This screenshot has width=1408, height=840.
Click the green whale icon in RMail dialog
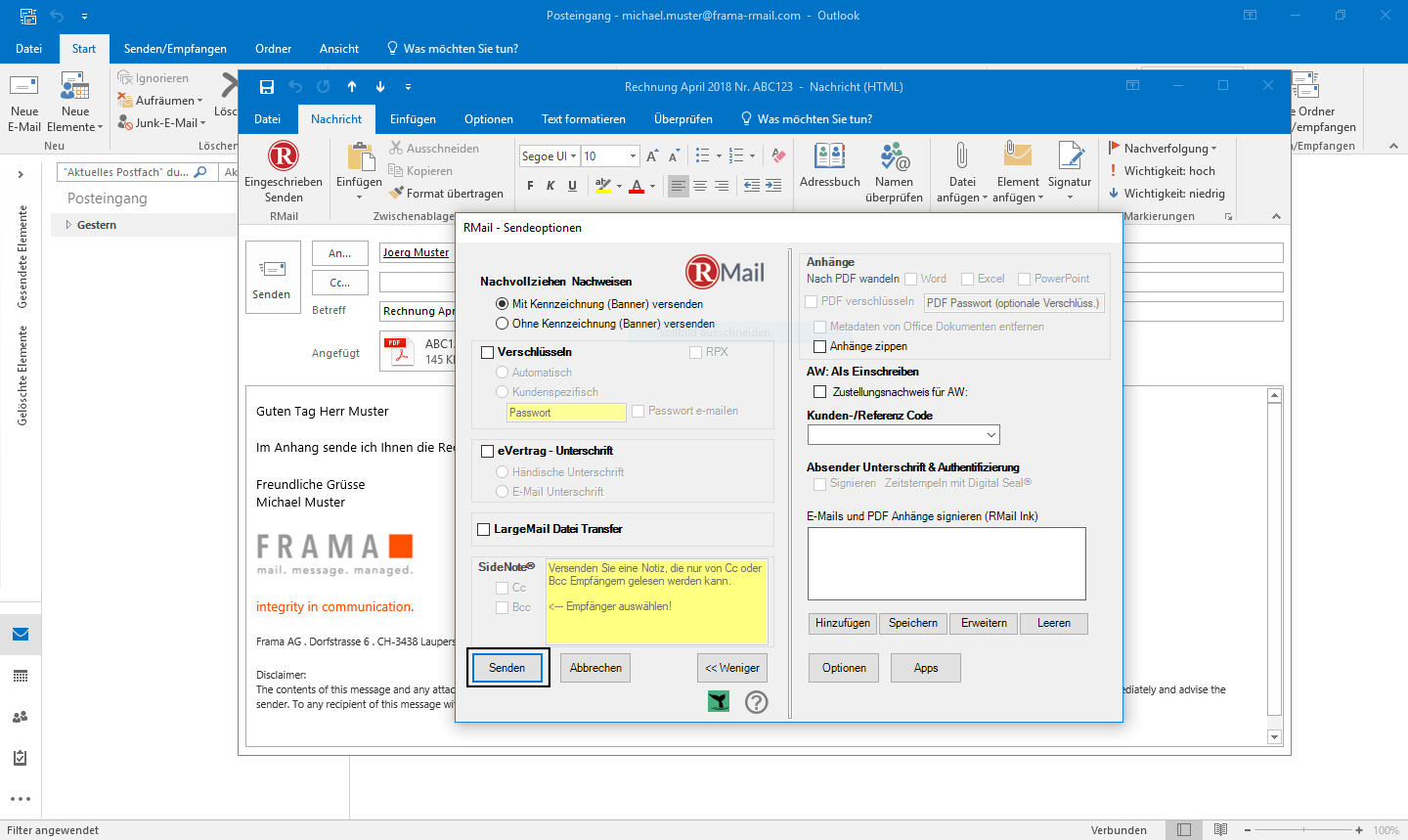(719, 701)
